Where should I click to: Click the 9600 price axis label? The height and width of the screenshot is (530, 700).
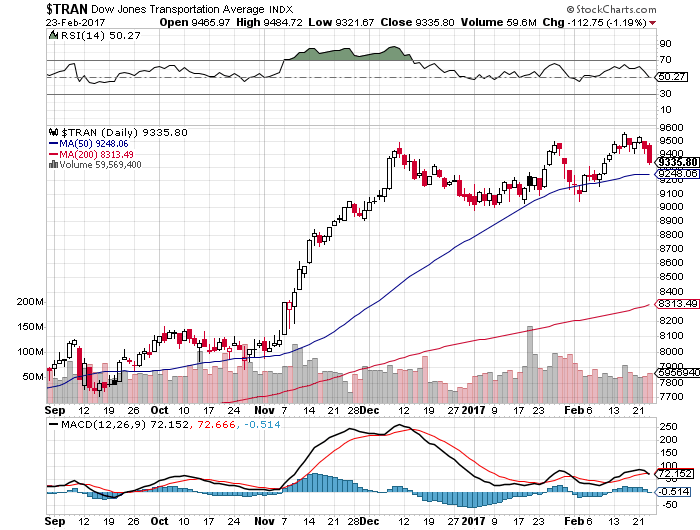671,128
